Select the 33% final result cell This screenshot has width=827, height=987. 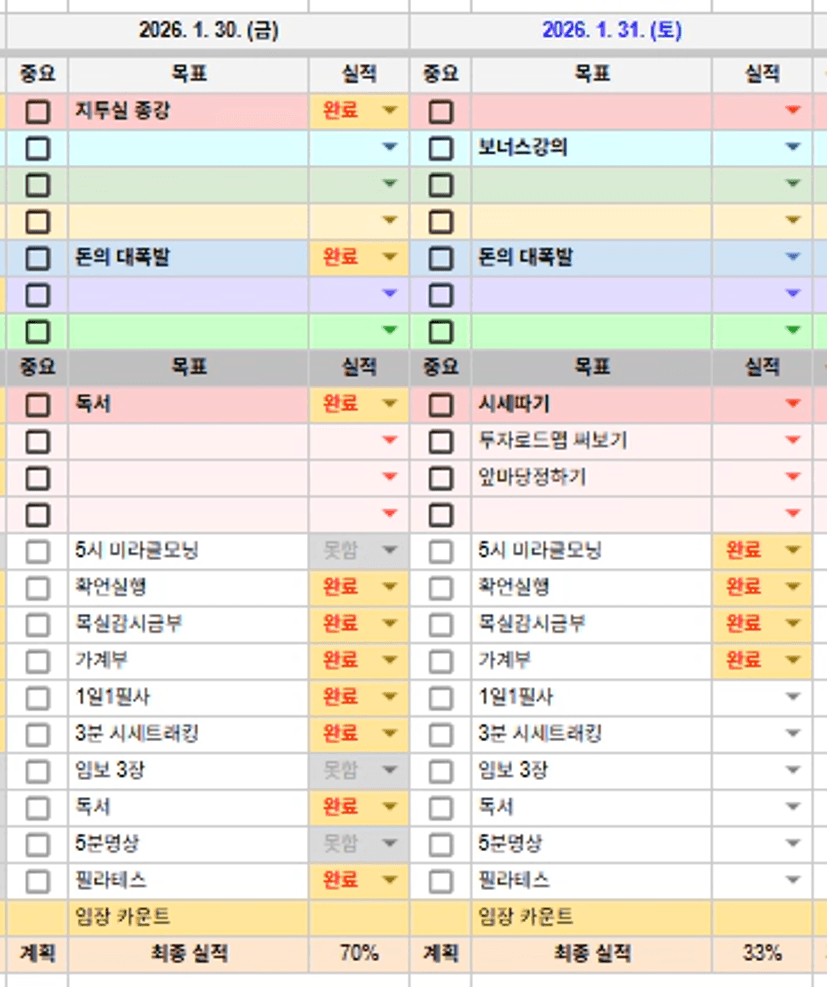(761, 953)
